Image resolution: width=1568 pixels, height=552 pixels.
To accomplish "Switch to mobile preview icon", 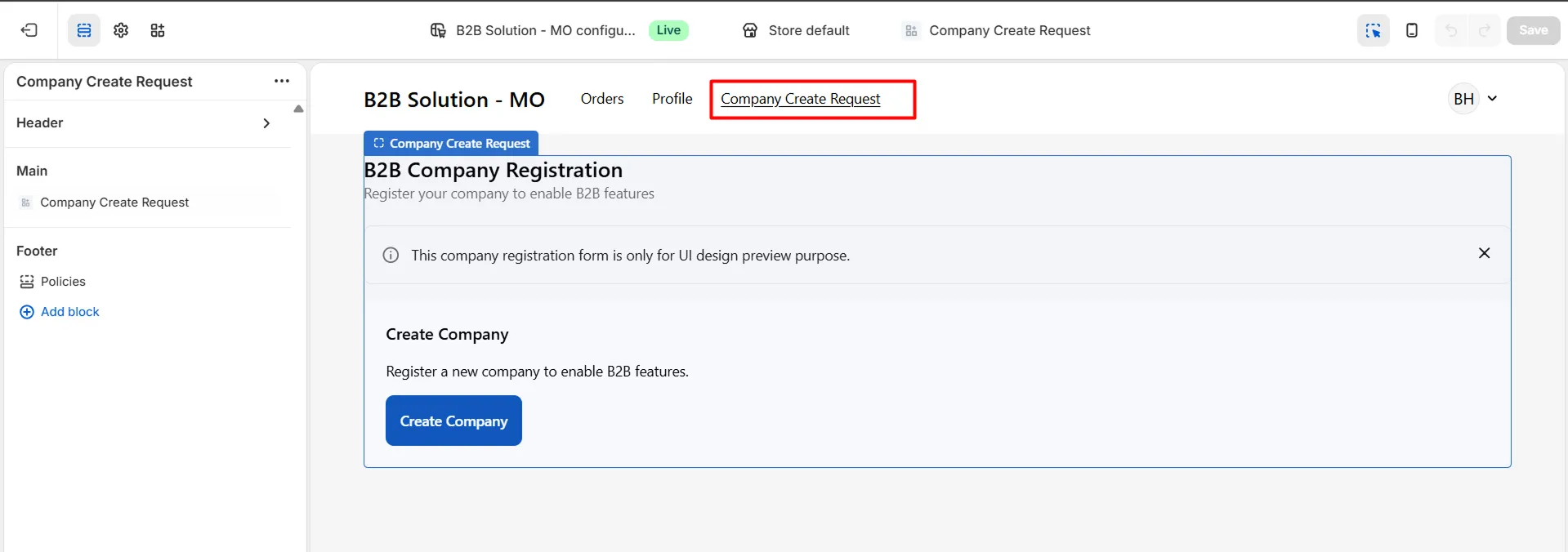I will tap(1412, 30).
